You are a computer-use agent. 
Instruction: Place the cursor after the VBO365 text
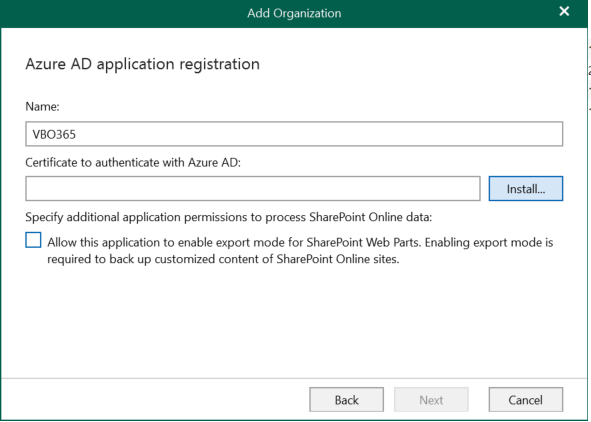coord(77,134)
